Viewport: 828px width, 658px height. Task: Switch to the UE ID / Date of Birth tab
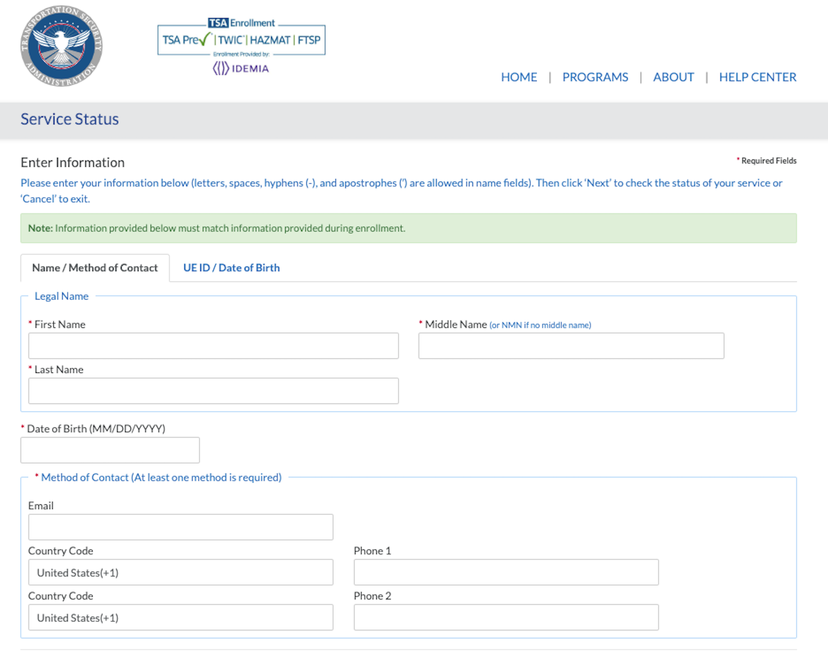point(231,267)
